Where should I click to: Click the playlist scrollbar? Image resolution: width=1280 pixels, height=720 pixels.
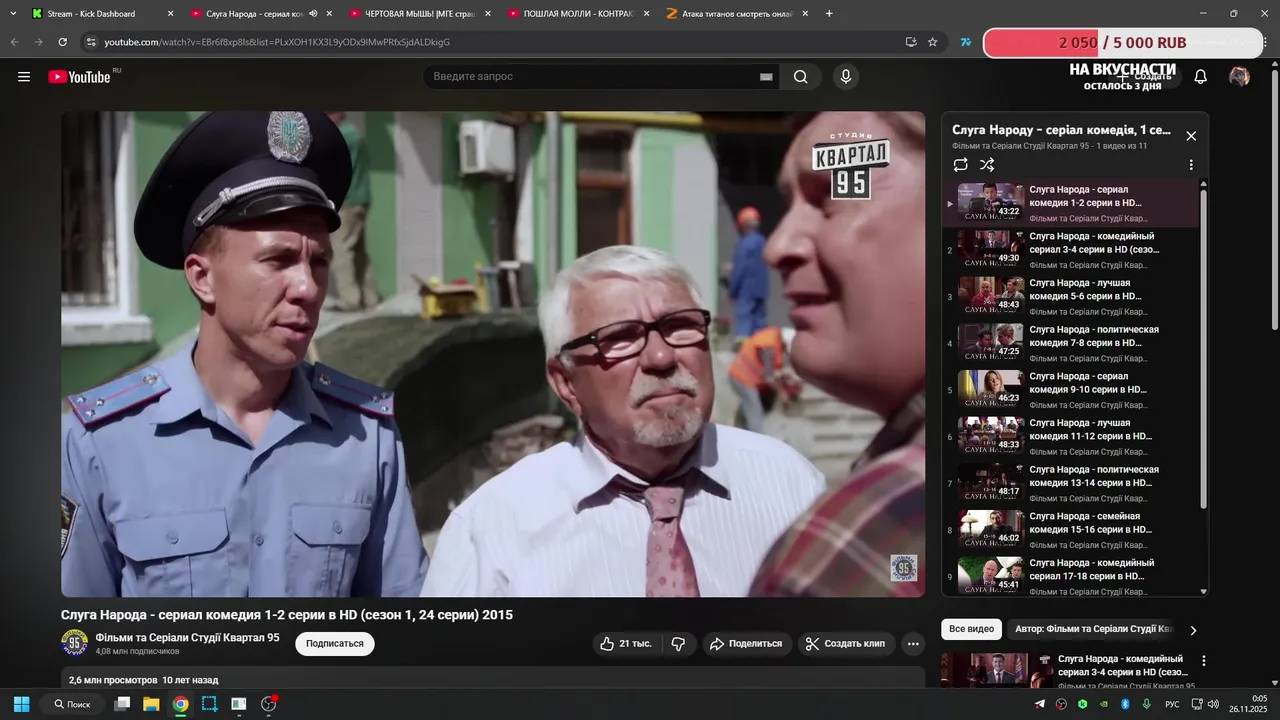[1203, 350]
